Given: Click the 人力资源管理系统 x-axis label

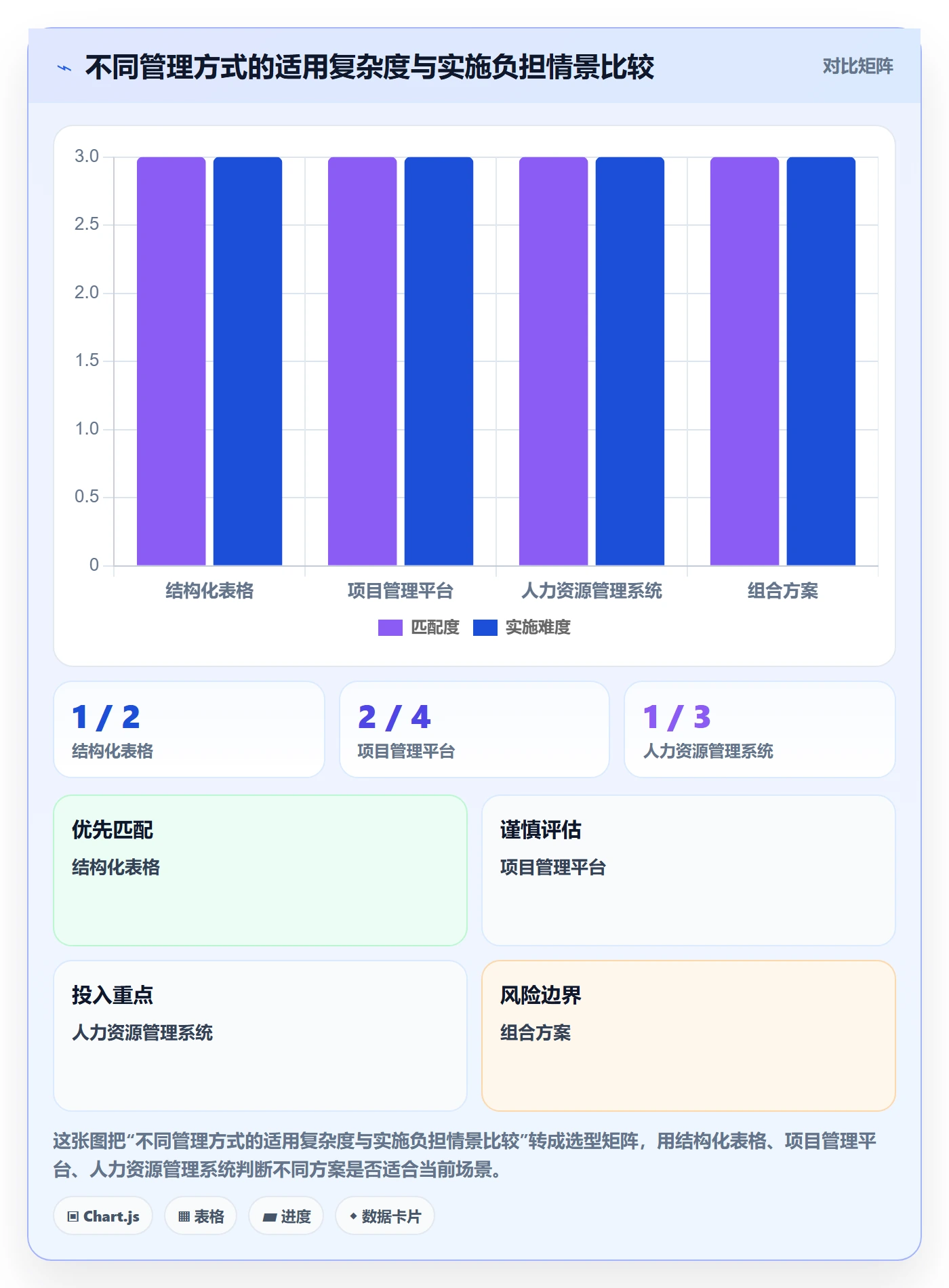Looking at the screenshot, I should click(592, 591).
